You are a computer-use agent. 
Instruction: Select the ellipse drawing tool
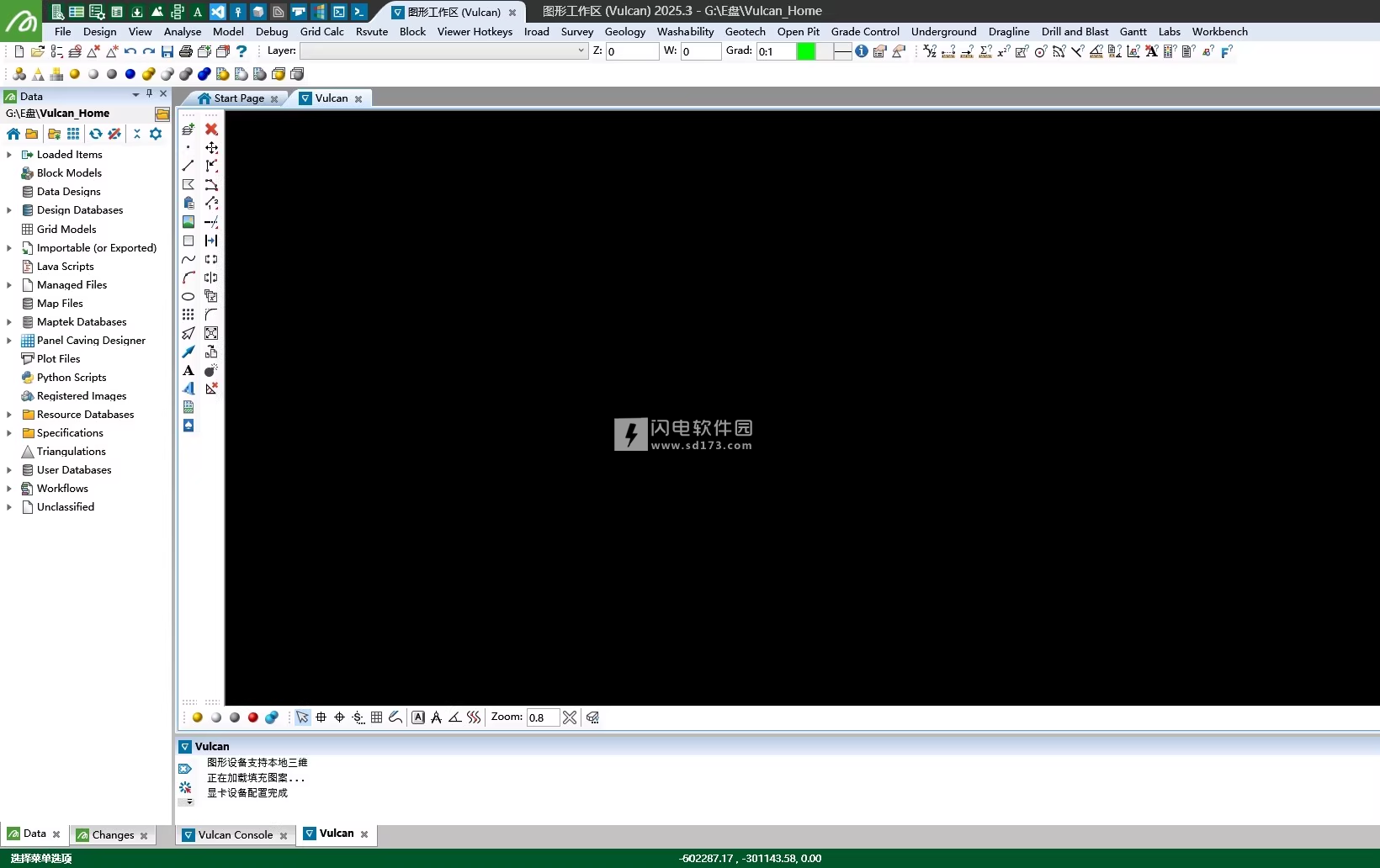point(188,296)
